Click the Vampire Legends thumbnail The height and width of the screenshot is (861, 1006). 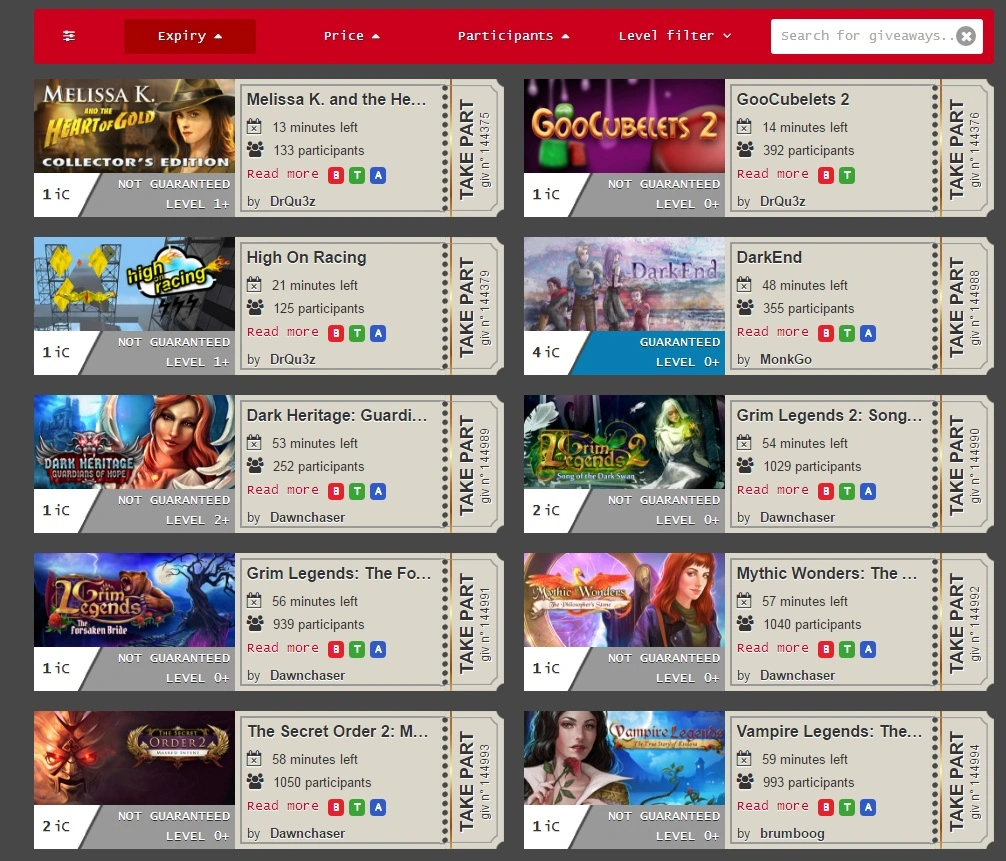[x=624, y=757]
